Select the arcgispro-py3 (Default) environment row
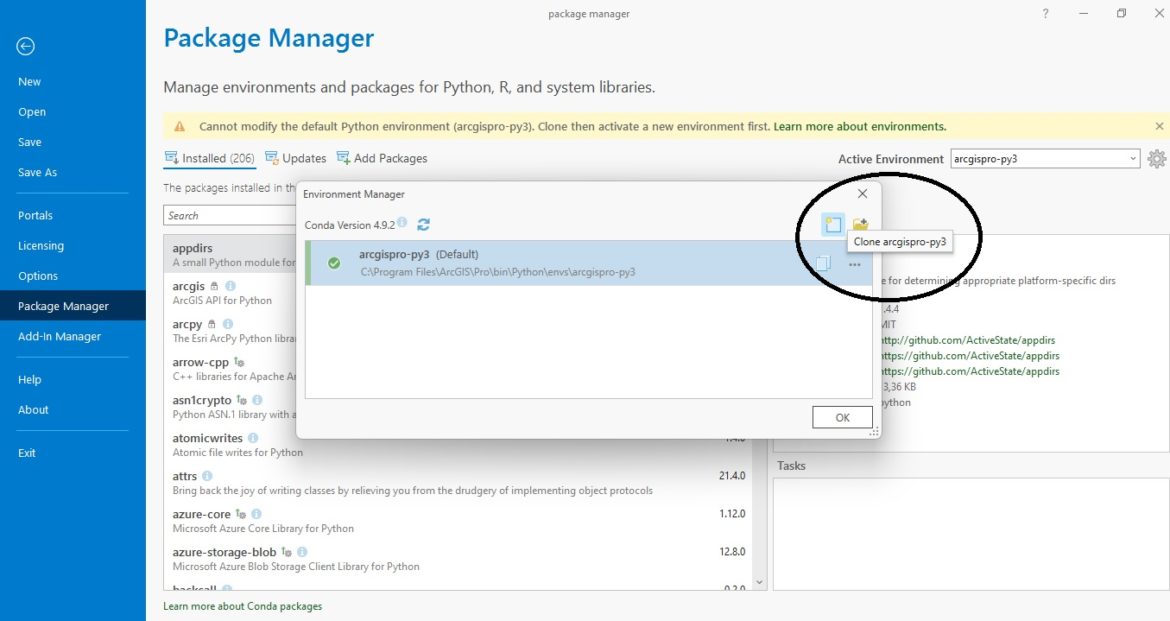The height and width of the screenshot is (621, 1170). tap(588, 263)
